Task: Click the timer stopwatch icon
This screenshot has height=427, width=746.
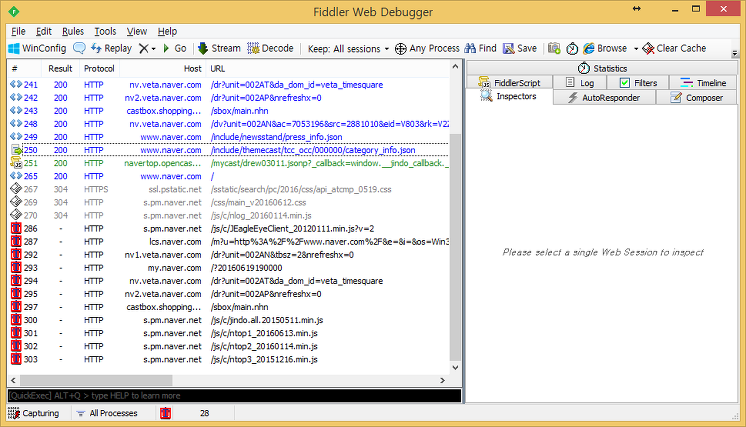Action: [x=572, y=49]
